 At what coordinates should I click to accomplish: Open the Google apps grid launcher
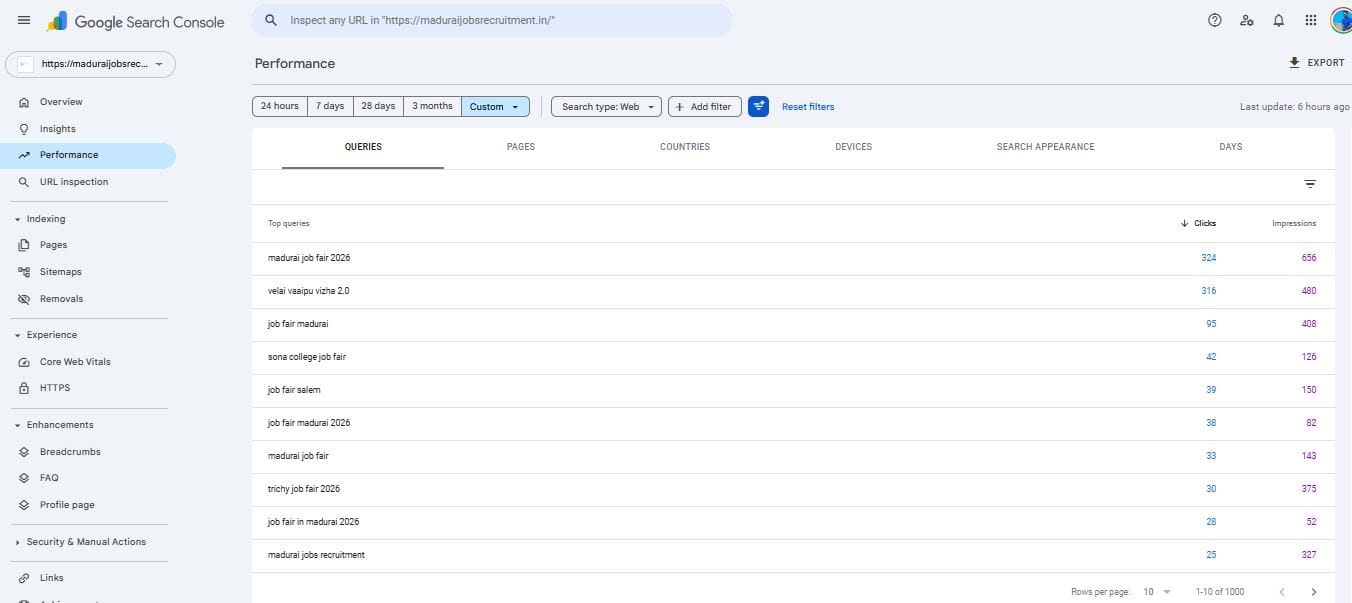click(1310, 20)
